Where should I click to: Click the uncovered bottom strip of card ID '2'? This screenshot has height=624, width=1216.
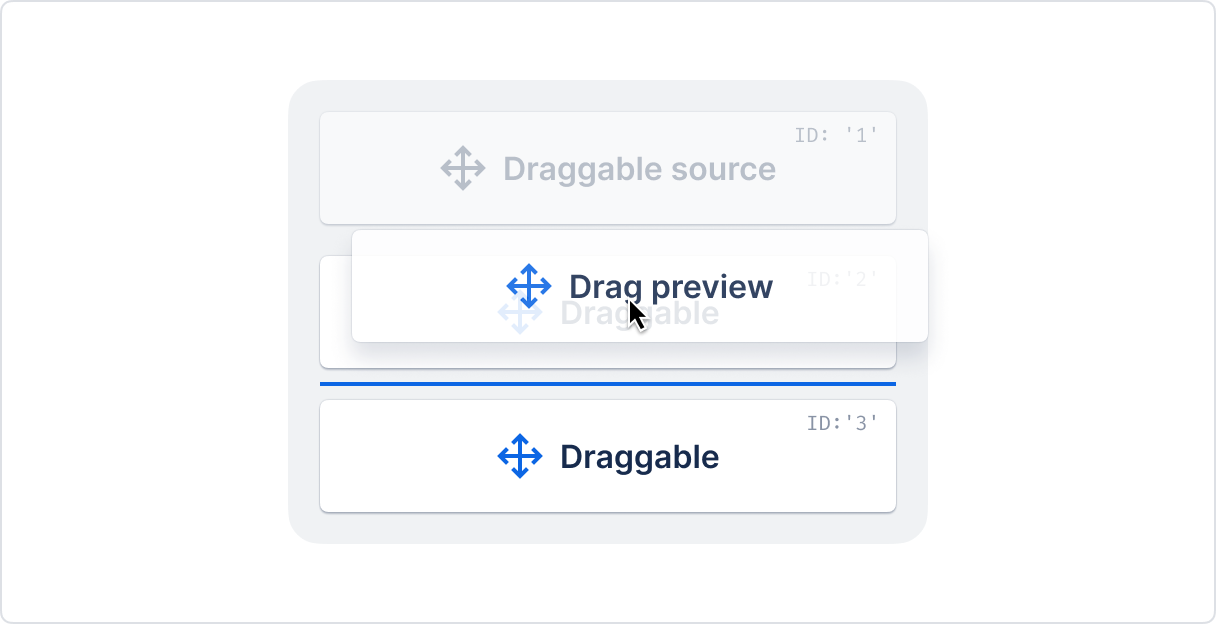click(x=608, y=355)
